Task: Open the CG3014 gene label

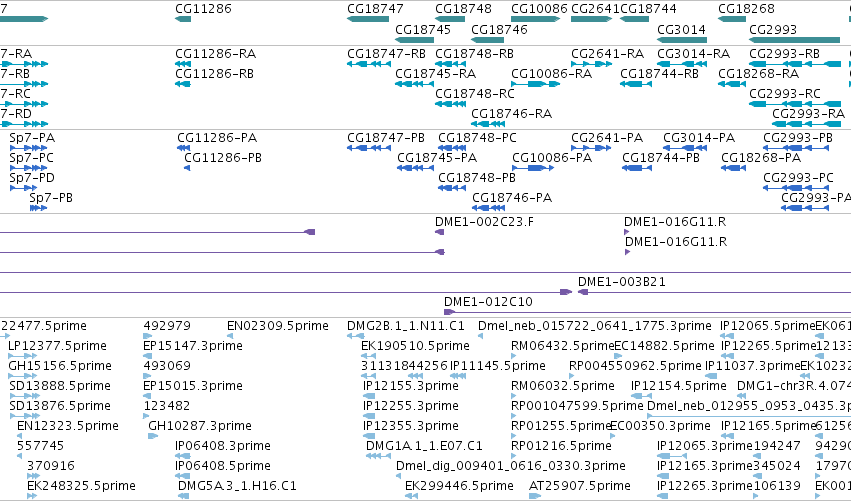Action: 681,29
